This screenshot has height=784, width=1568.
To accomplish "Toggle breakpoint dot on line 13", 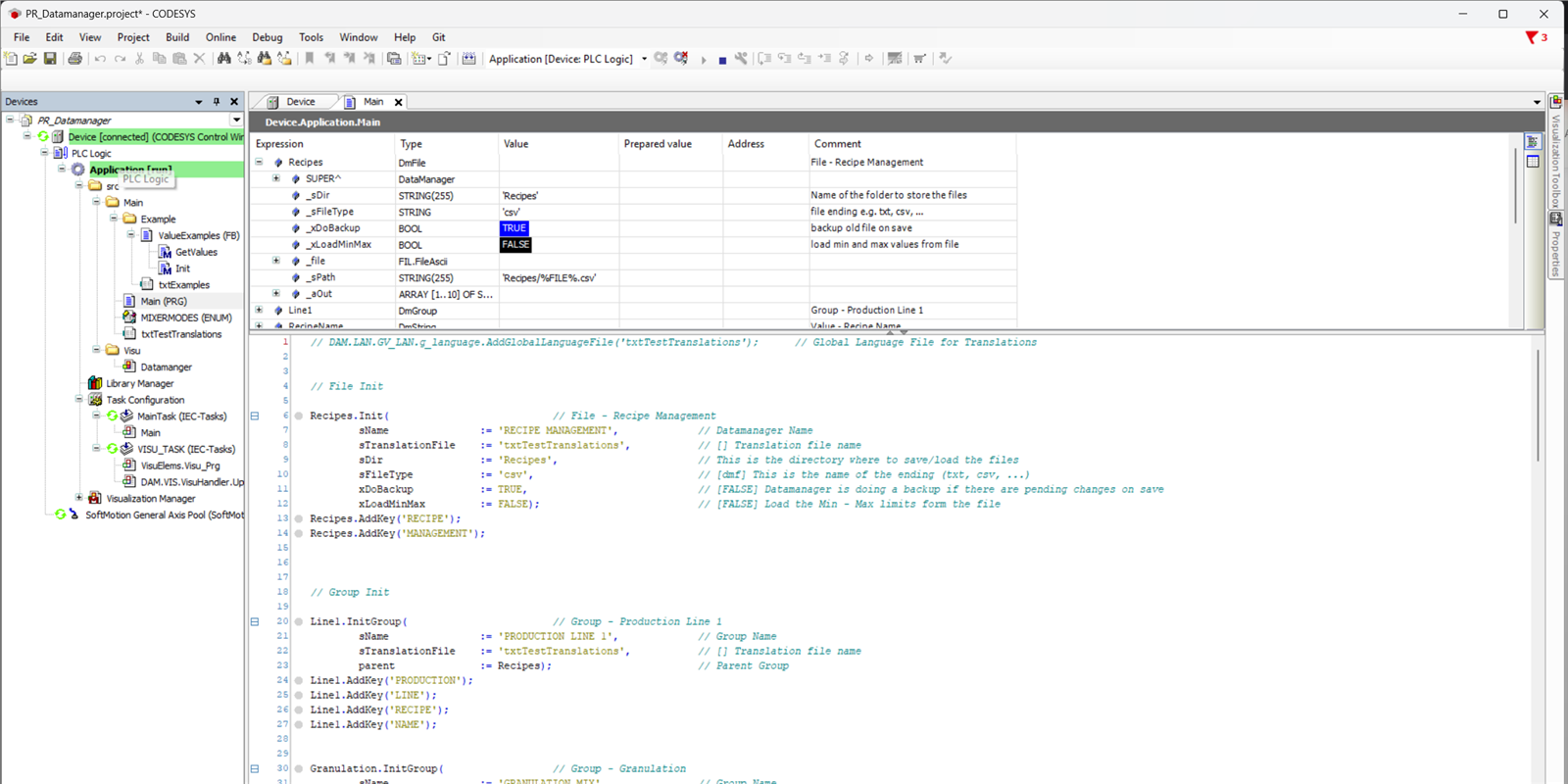I will [299, 518].
